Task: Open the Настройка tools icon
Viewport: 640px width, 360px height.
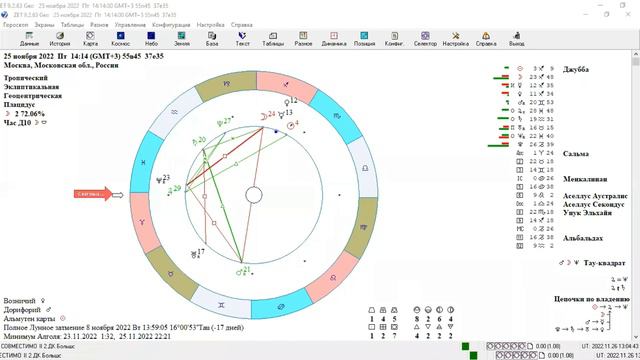Action: pos(456,39)
